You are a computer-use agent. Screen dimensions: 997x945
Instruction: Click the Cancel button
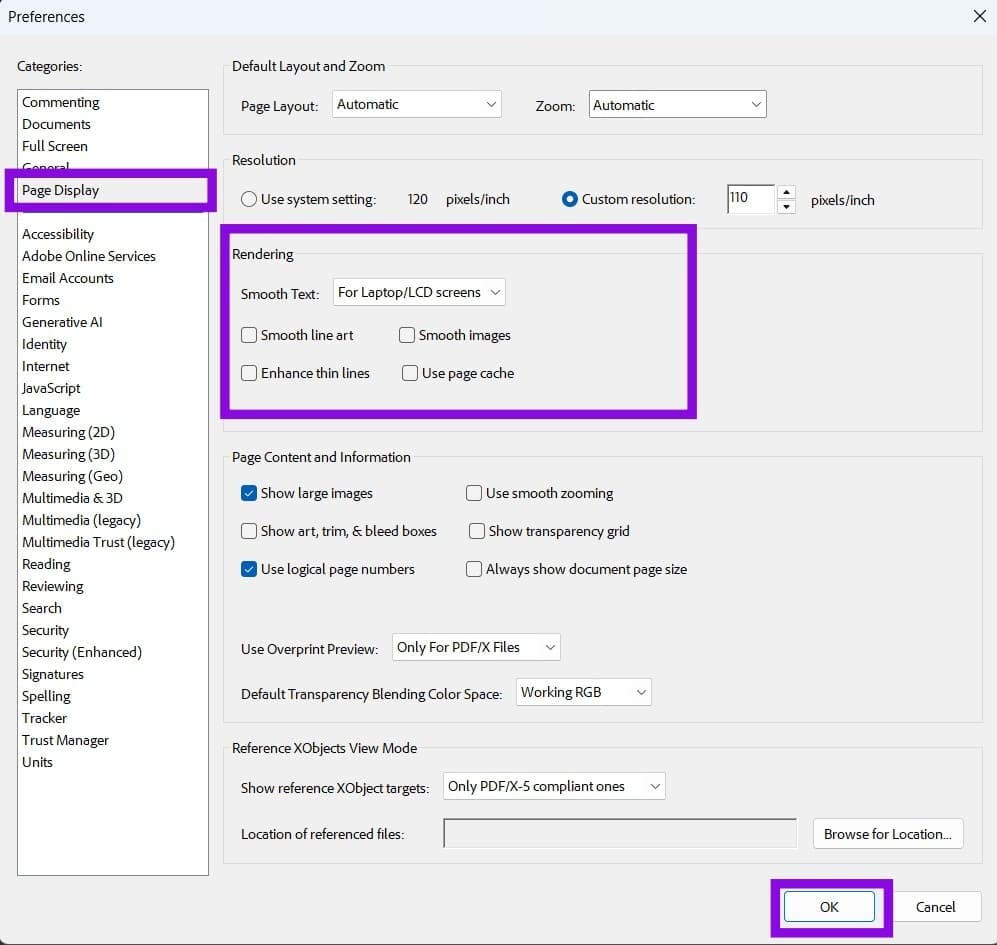click(x=935, y=906)
